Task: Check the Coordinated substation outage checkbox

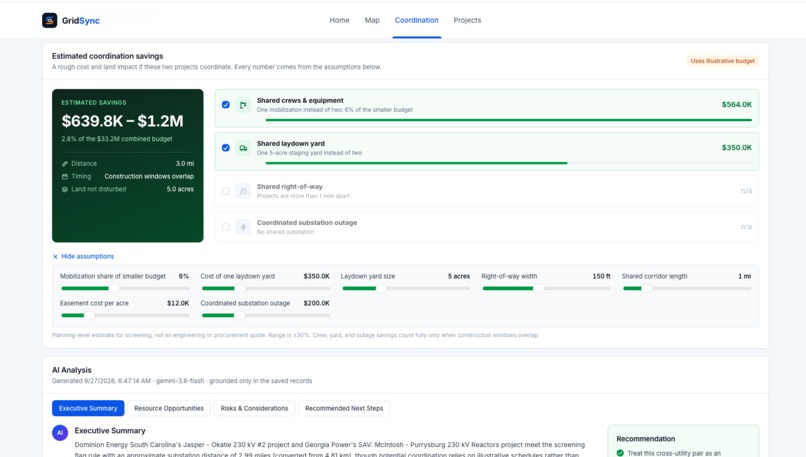Action: [226, 227]
